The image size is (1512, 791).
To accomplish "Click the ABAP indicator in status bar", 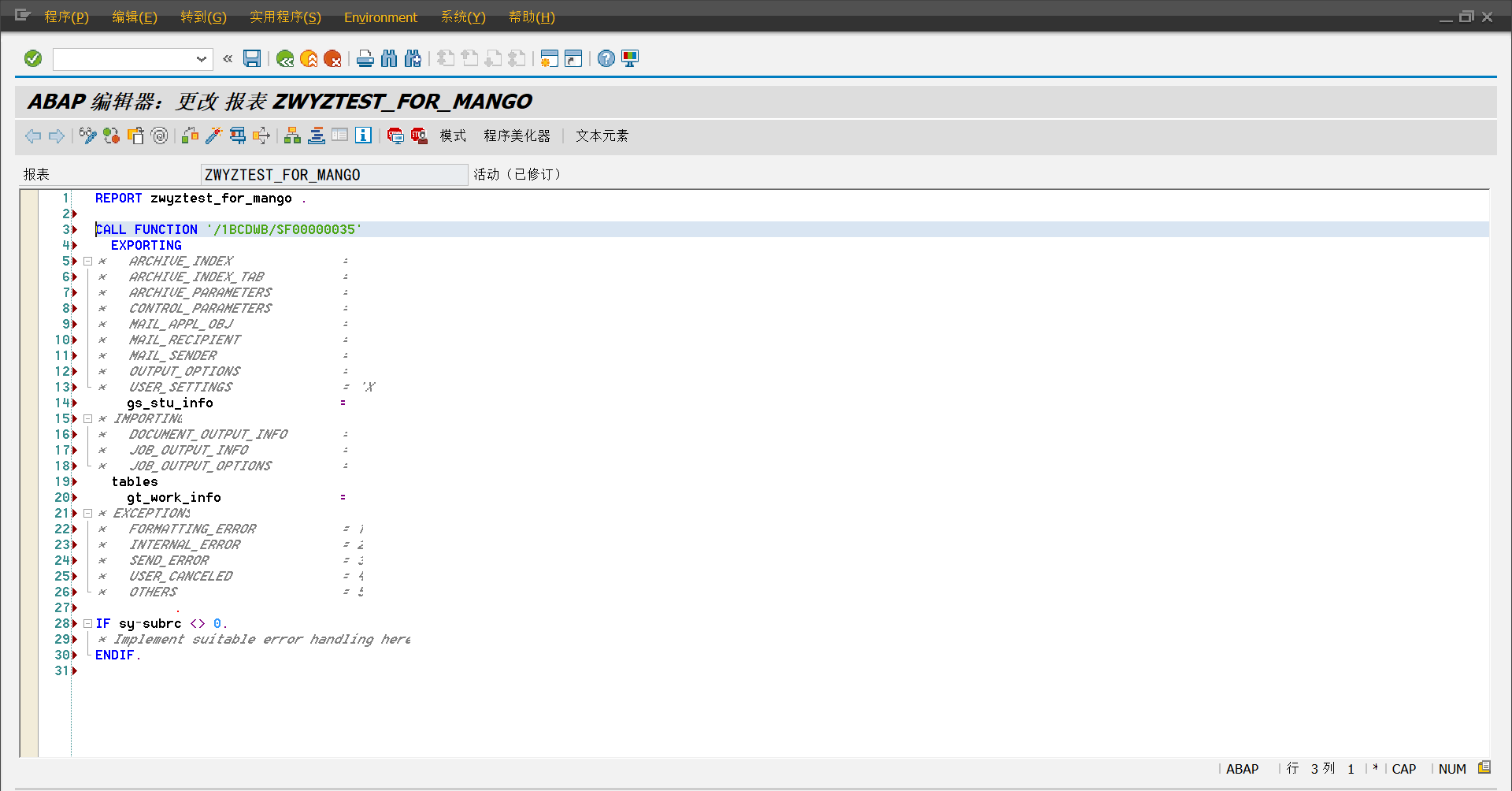I will tap(1242, 769).
